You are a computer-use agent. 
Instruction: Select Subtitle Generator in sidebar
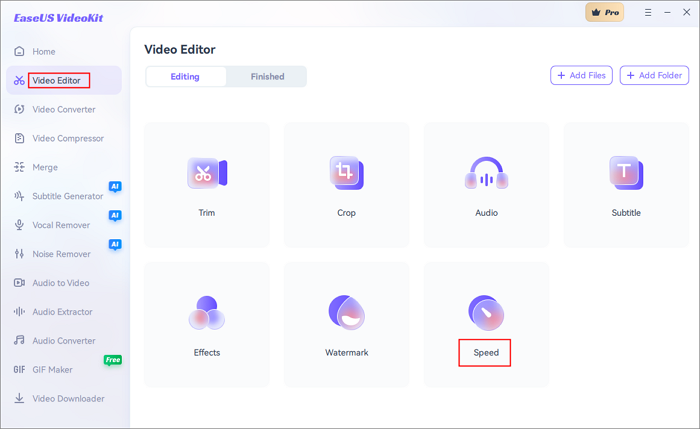click(67, 197)
